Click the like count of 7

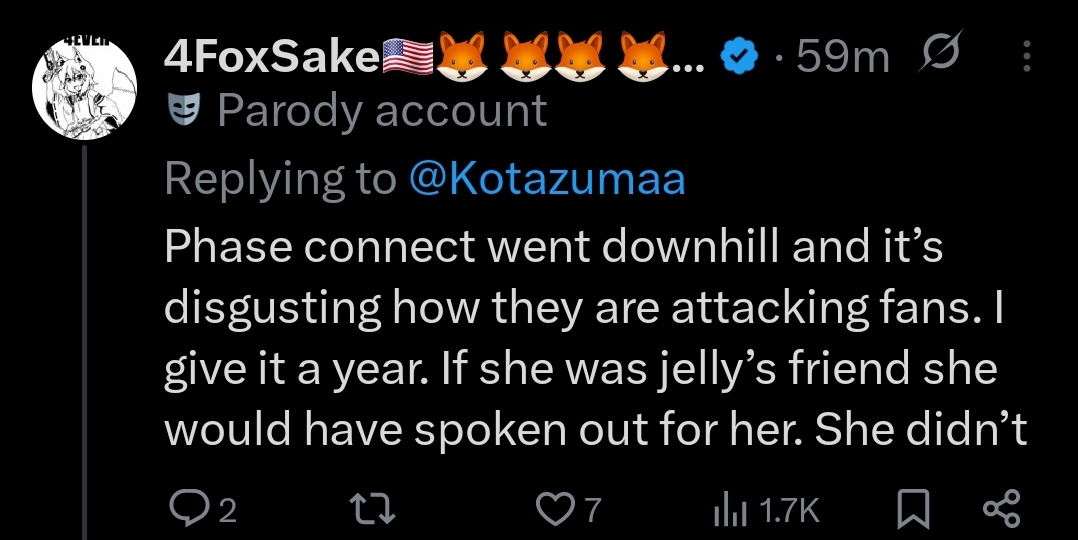(x=592, y=510)
